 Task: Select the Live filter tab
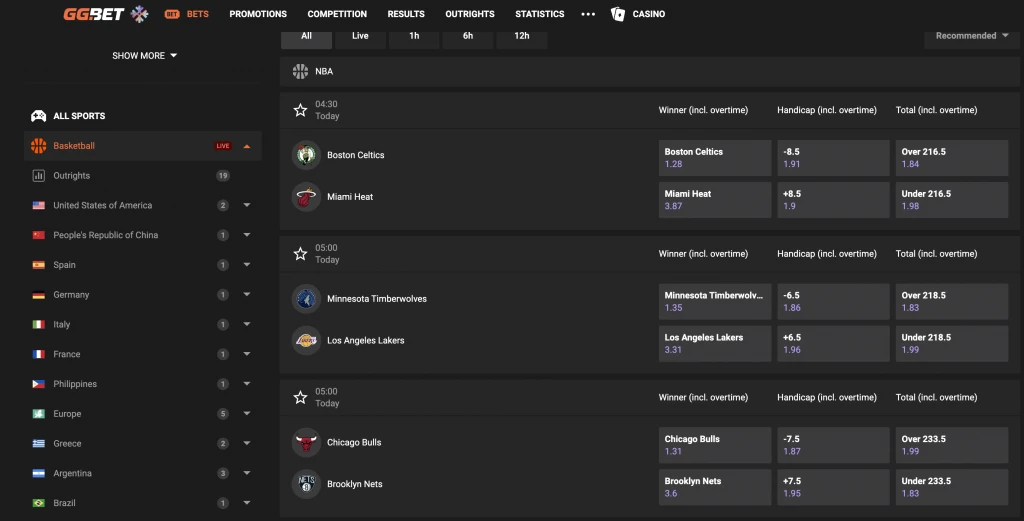coord(360,36)
